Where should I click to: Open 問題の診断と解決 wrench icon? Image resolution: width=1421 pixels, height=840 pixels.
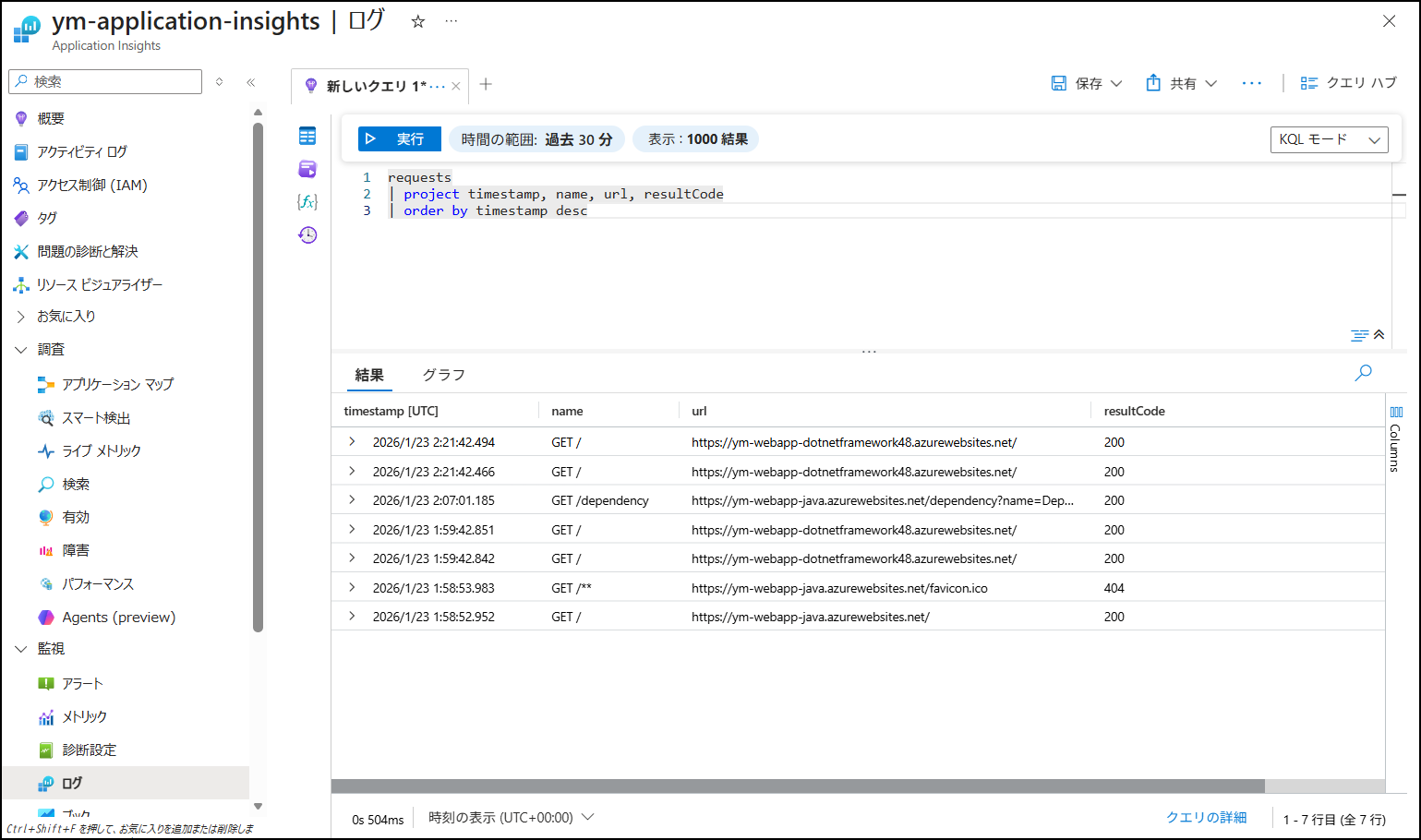(21, 251)
